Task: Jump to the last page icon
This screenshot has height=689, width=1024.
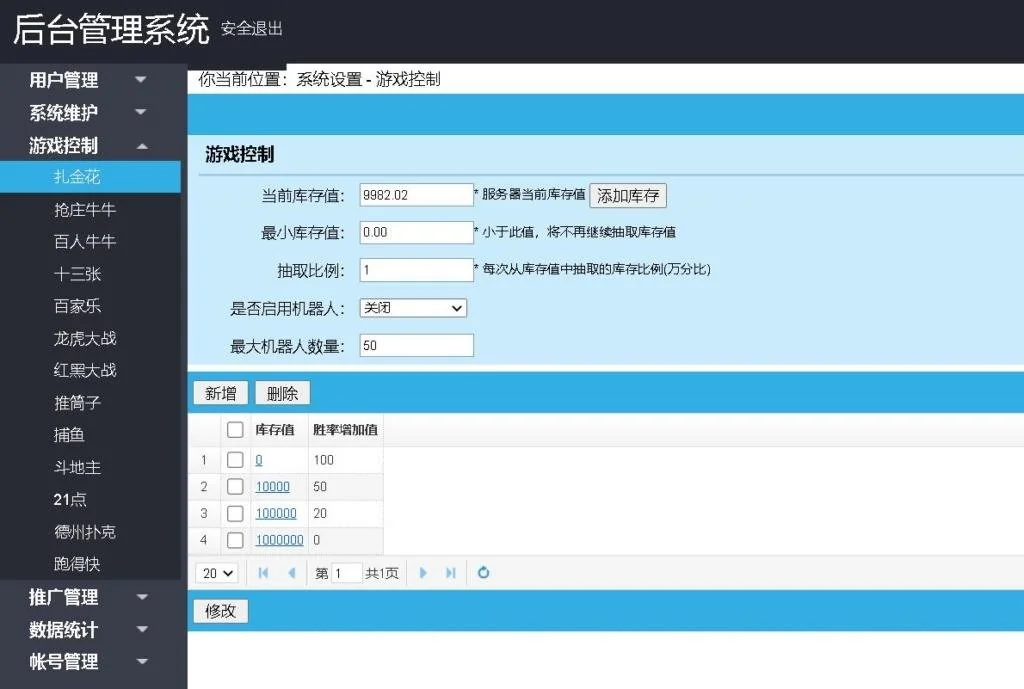Action: click(448, 572)
